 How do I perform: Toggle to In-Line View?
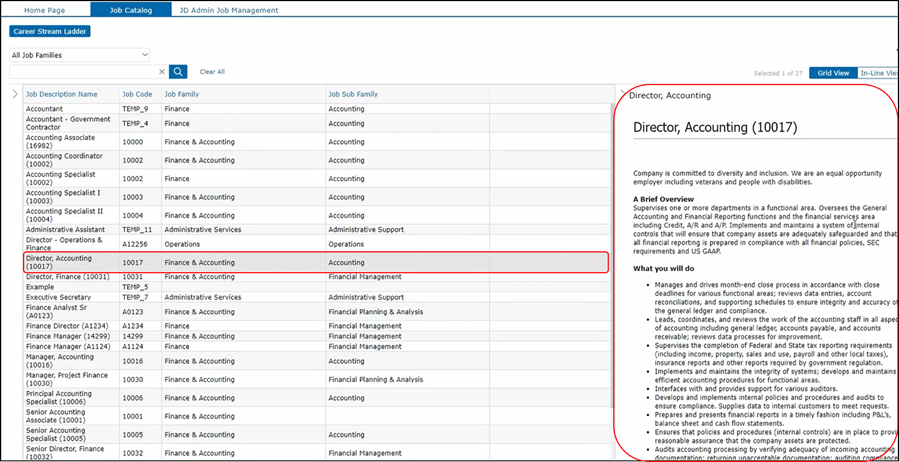click(x=878, y=73)
